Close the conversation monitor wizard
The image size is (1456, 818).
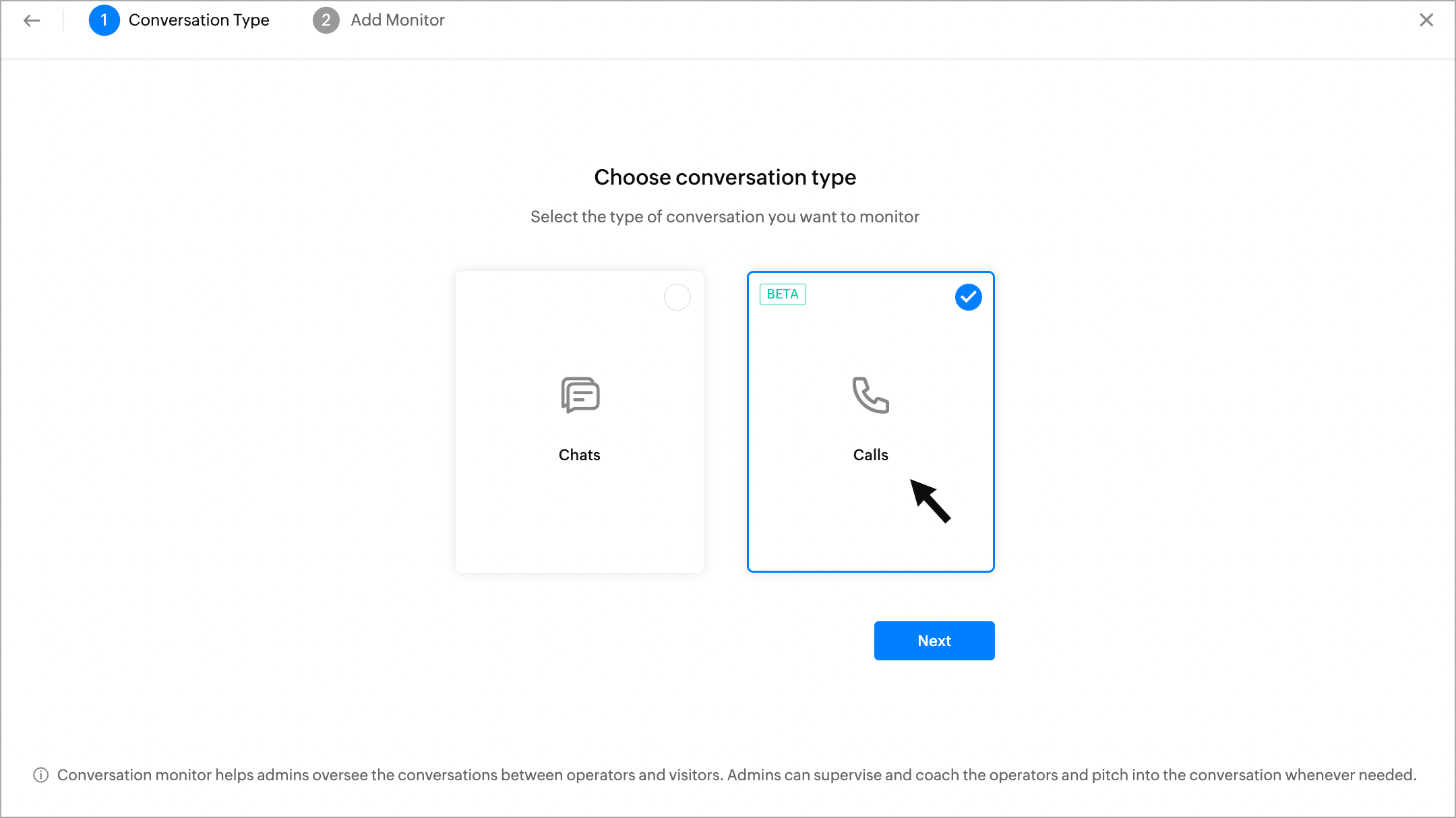point(1426,20)
